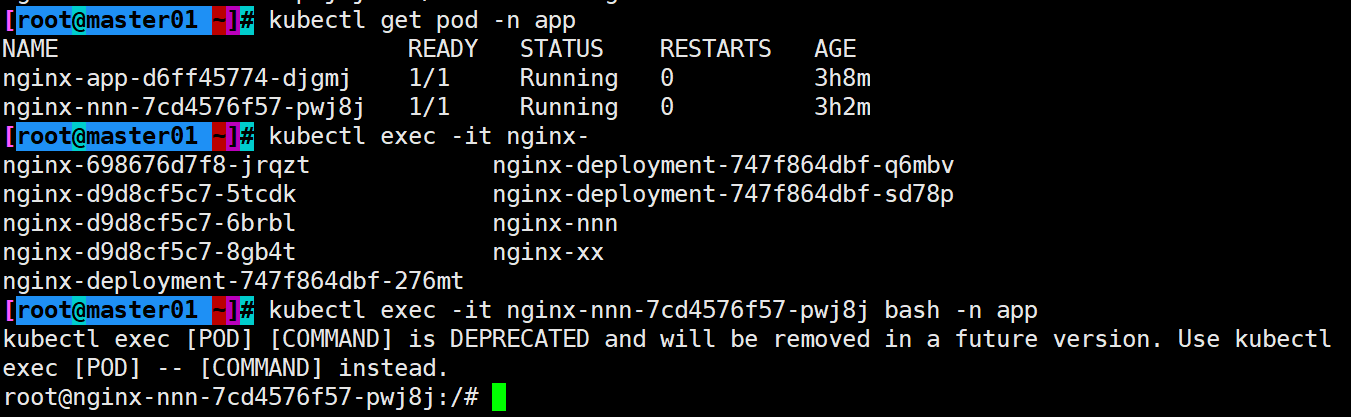This screenshot has height=417, width=1351.
Task: Click restarts count 0 of nginx-app pod
Action: pos(667,78)
